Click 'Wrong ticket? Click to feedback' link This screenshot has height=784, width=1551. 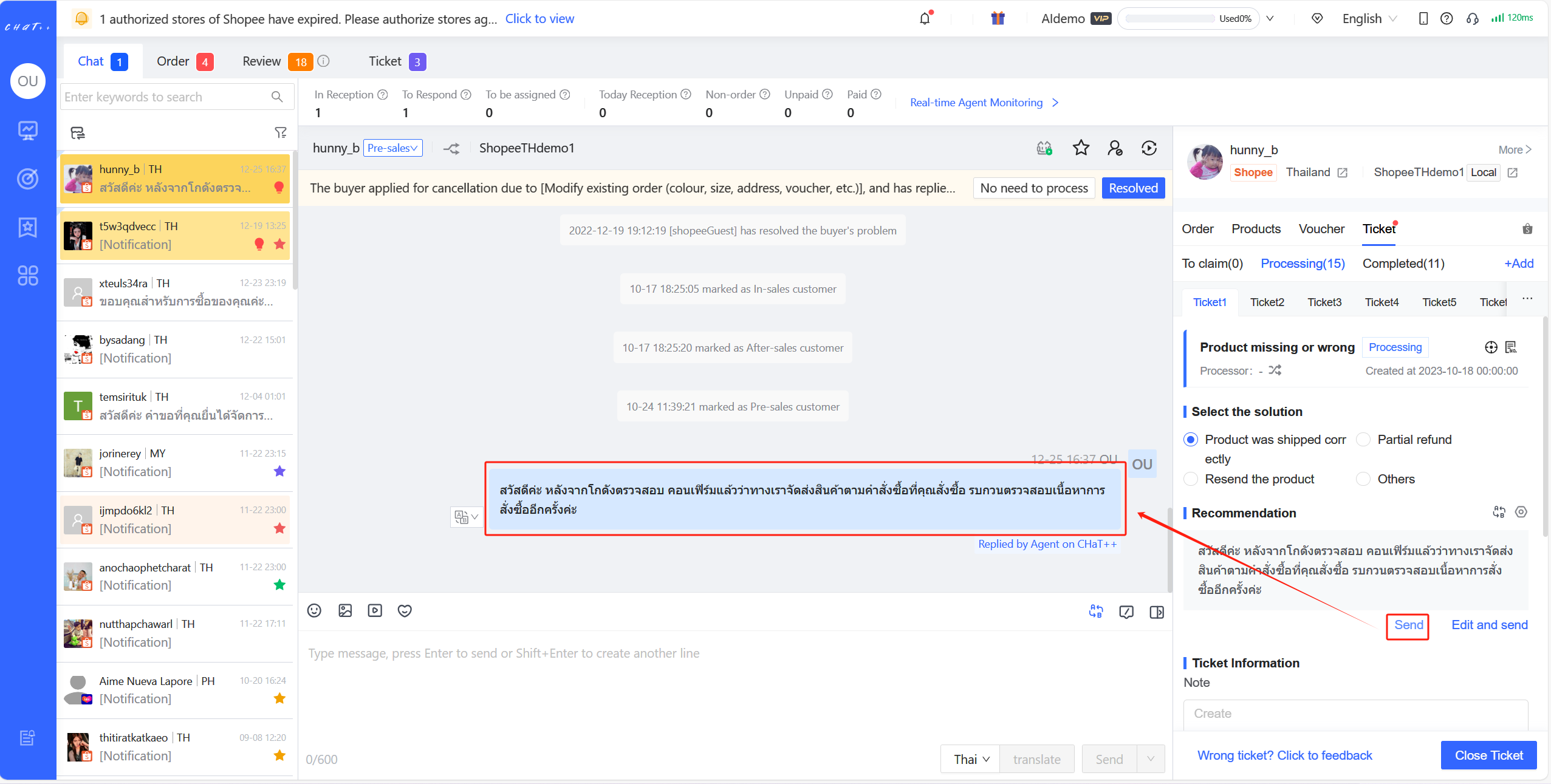(1284, 755)
